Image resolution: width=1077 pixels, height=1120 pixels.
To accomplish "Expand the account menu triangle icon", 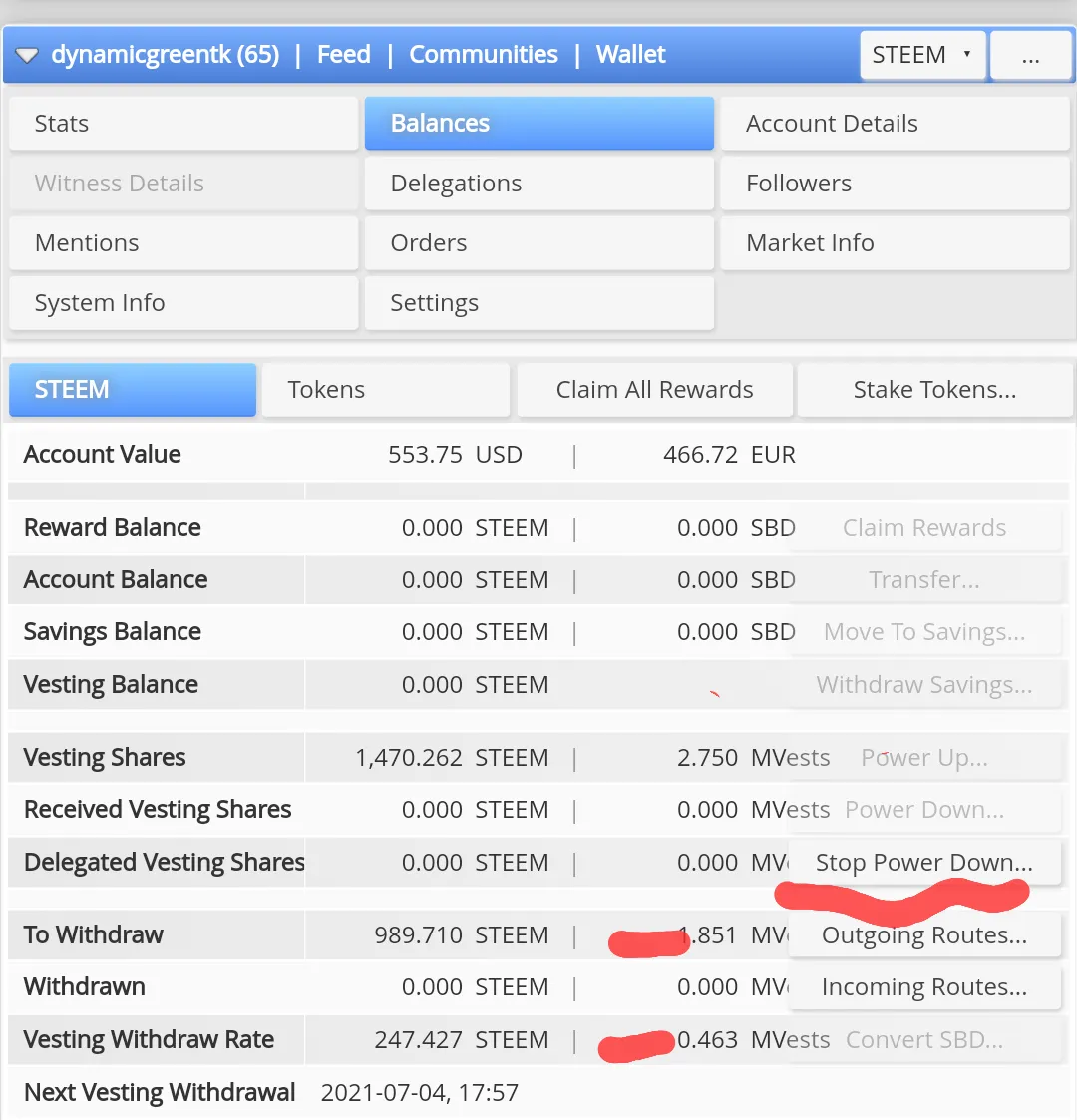I will [x=27, y=55].
